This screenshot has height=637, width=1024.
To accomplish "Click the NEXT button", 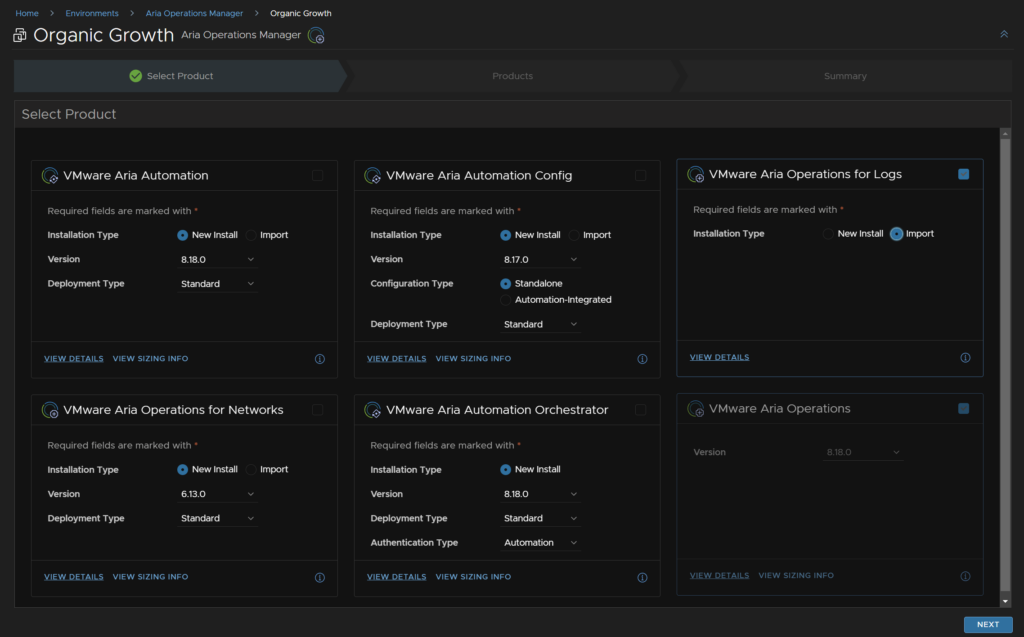I will click(x=987, y=625).
